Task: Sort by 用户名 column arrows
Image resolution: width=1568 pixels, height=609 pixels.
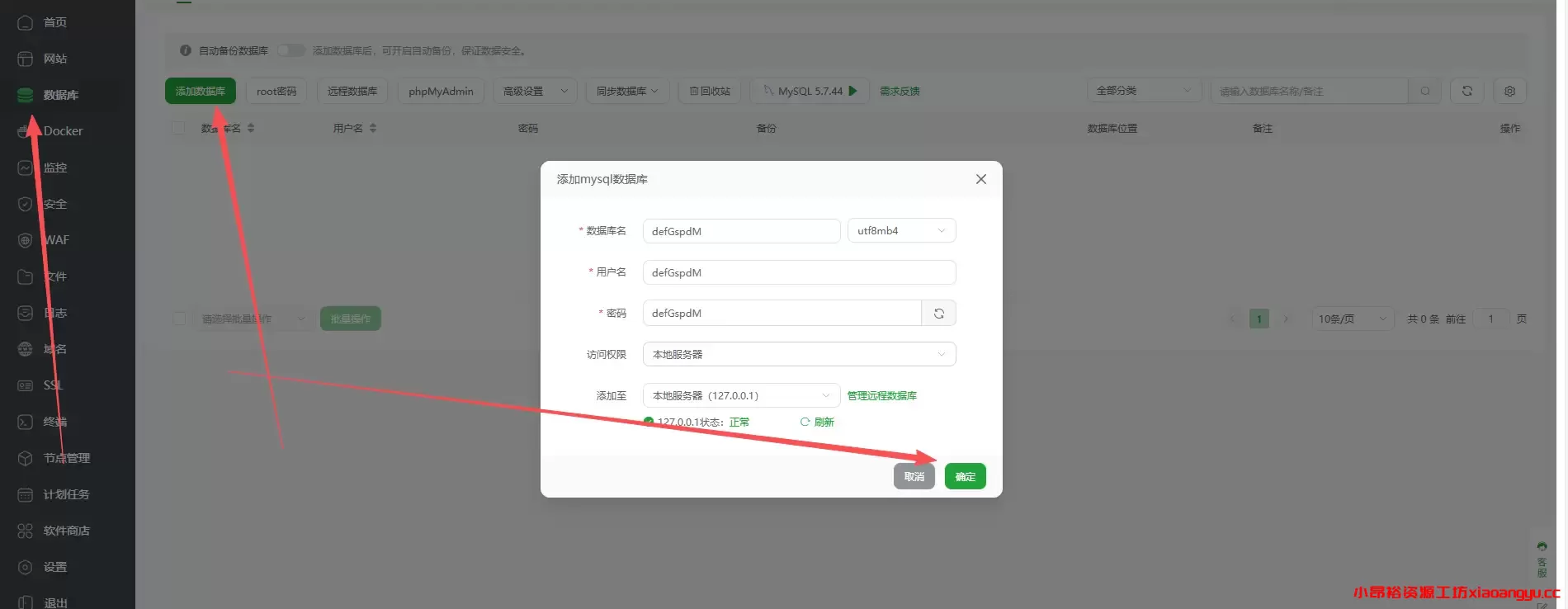Action: coord(373,128)
